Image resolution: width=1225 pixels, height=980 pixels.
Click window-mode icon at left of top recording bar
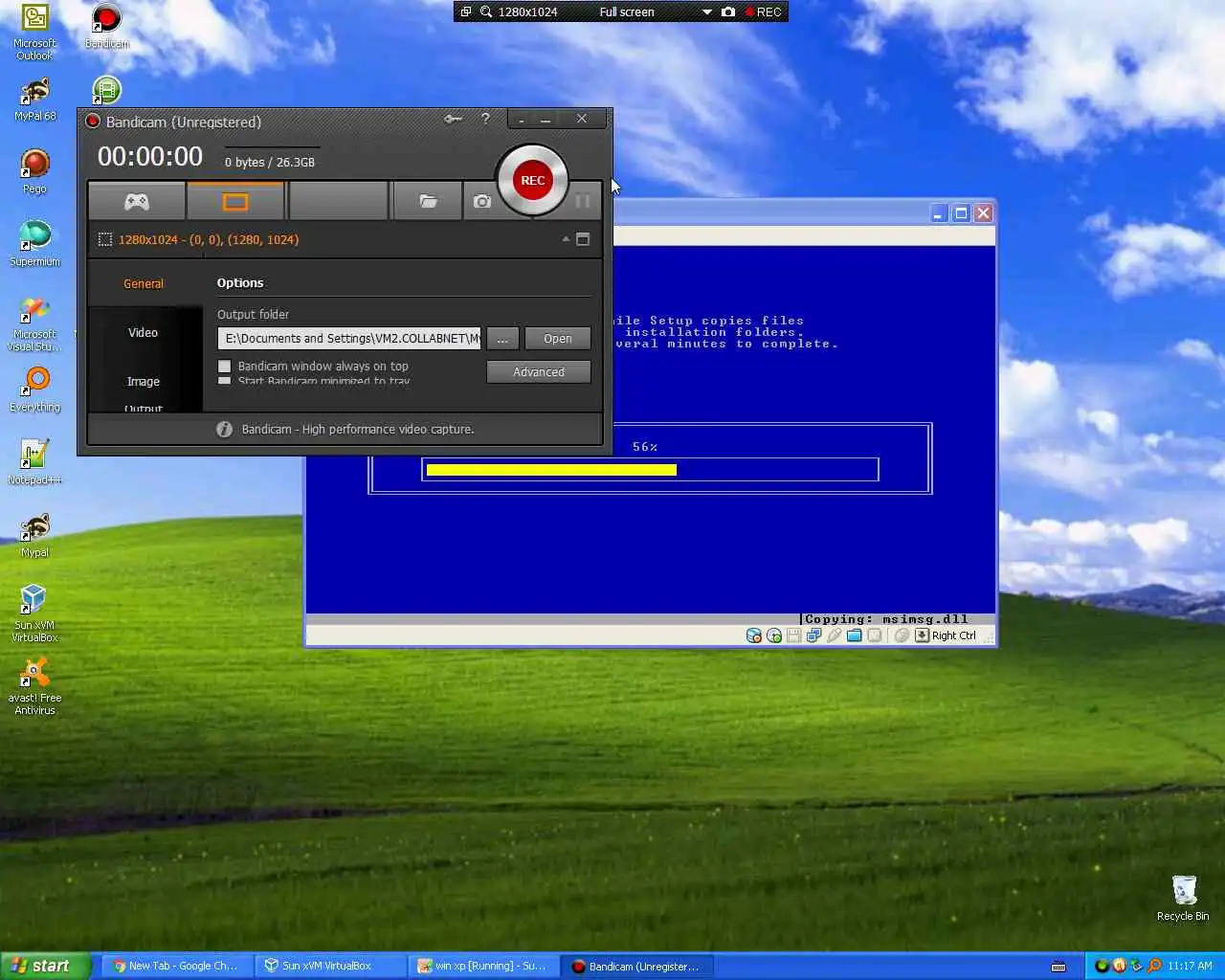click(x=466, y=11)
